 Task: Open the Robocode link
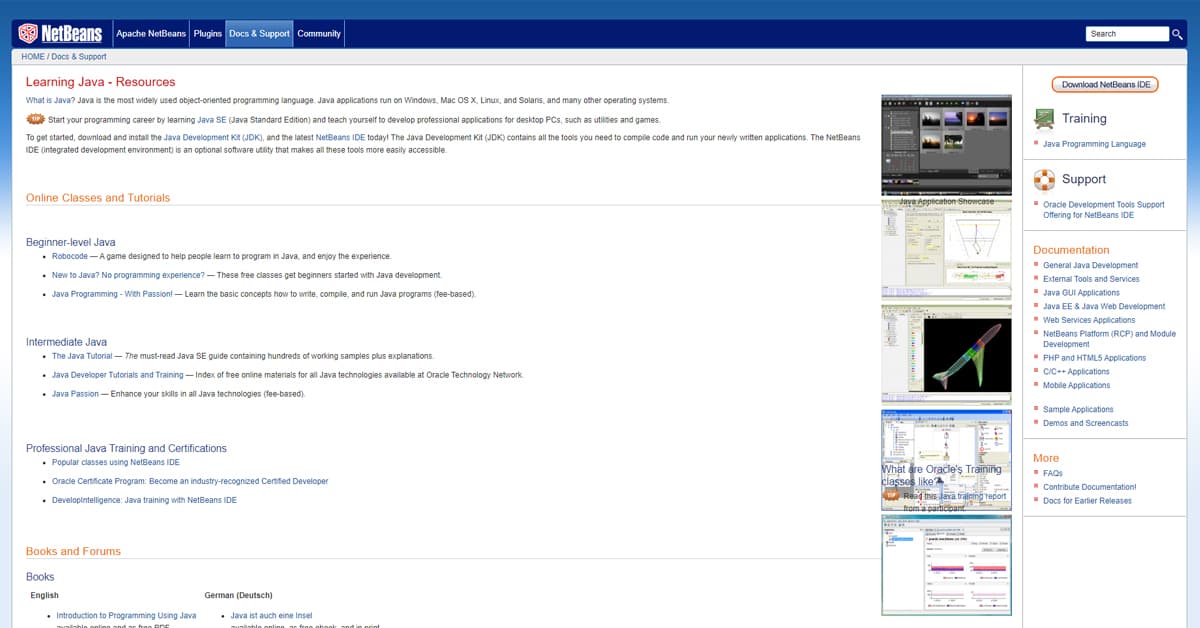point(69,256)
